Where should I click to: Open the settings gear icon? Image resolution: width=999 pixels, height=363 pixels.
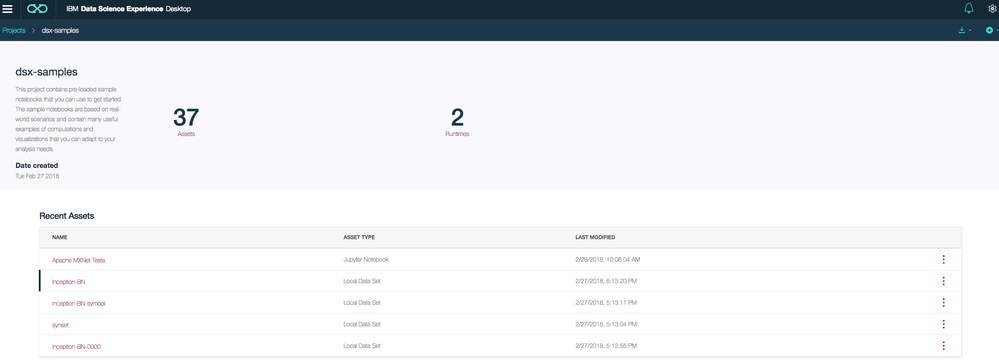(x=992, y=9)
